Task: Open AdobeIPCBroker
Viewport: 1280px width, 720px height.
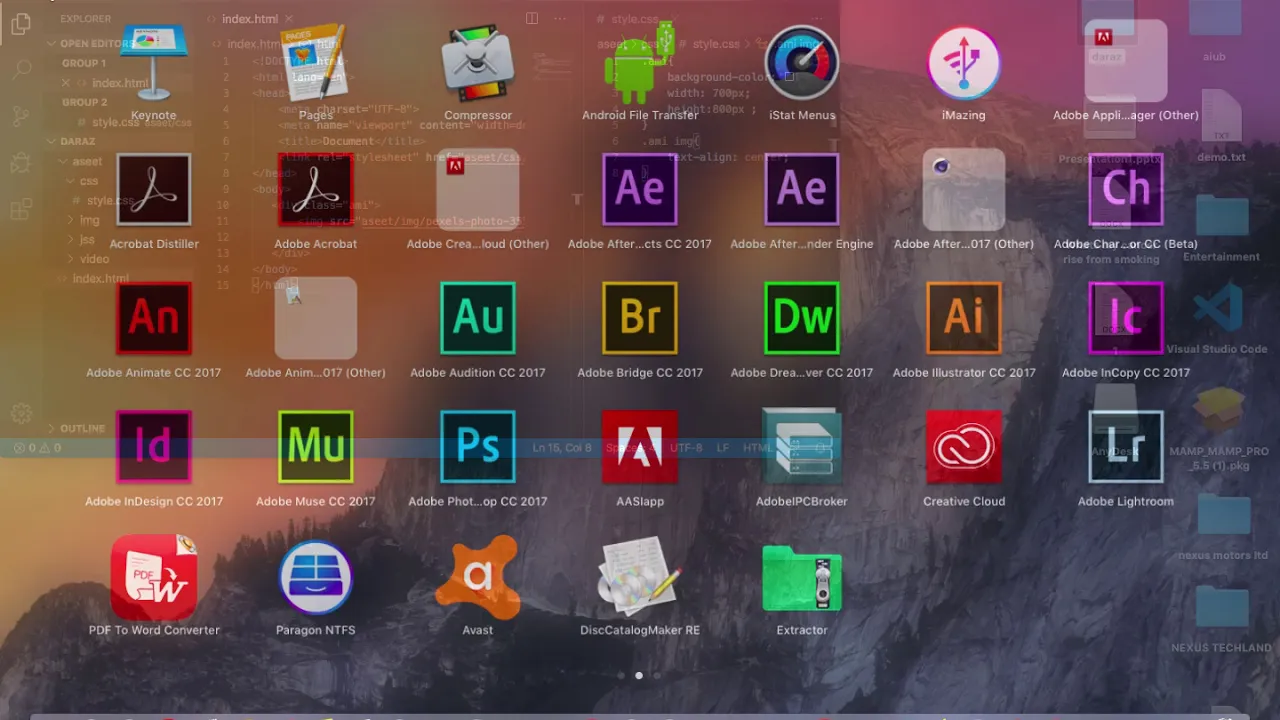Action: [x=802, y=447]
